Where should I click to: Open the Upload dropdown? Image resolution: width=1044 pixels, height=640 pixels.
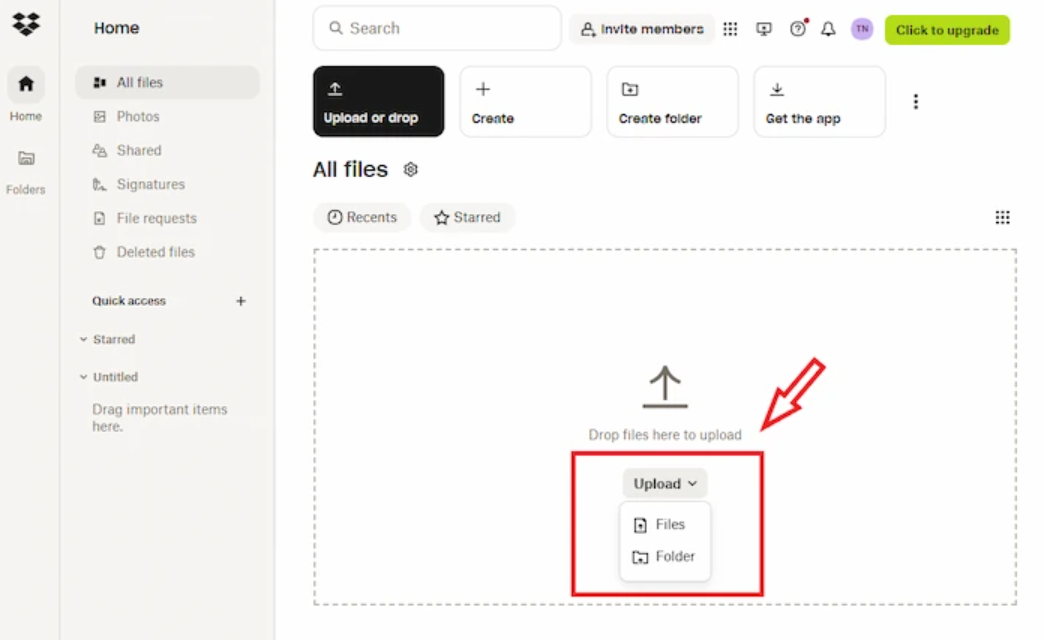click(665, 483)
